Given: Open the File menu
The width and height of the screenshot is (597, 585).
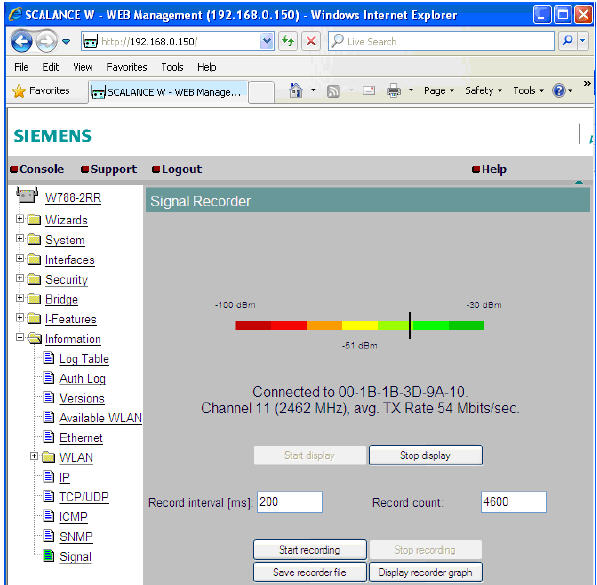Looking at the screenshot, I should [x=21, y=67].
